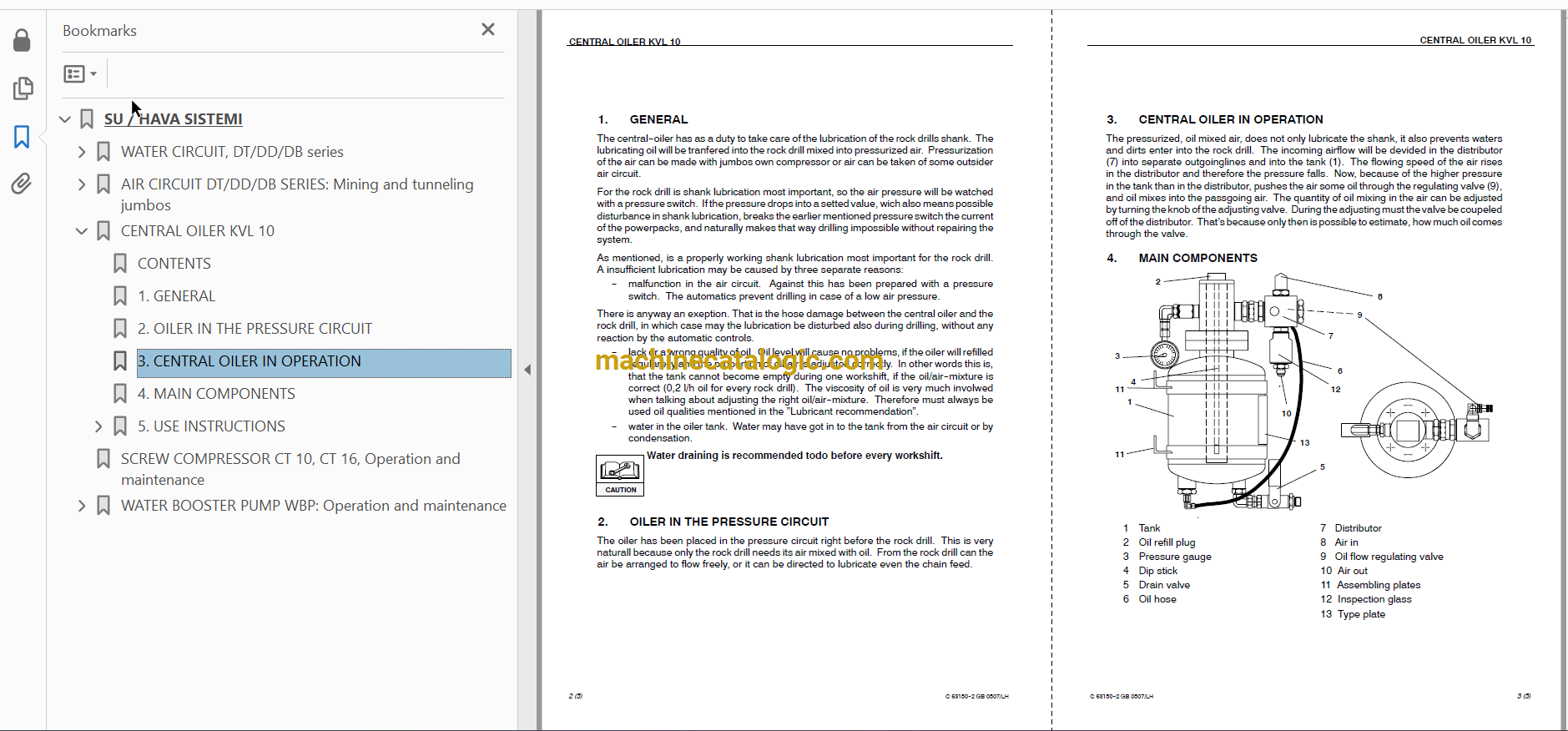Expand WATER CIRCUIT, DT/DD/DB series bookmark
The height and width of the screenshot is (731, 1568).
[x=82, y=152]
